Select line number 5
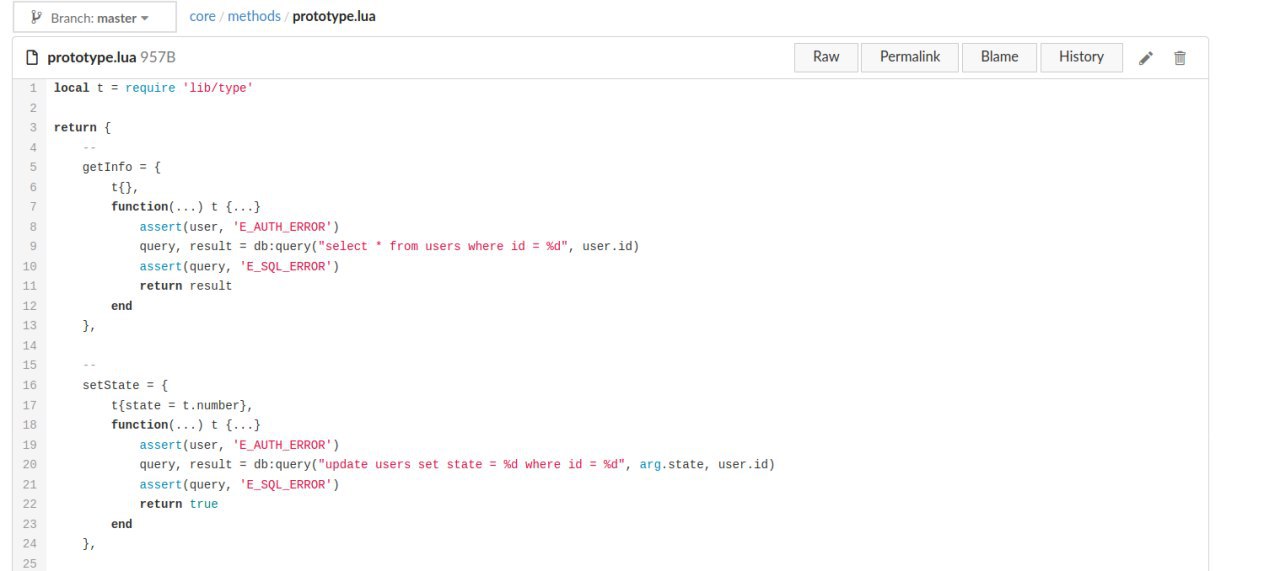This screenshot has width=1280, height=571. point(33,167)
